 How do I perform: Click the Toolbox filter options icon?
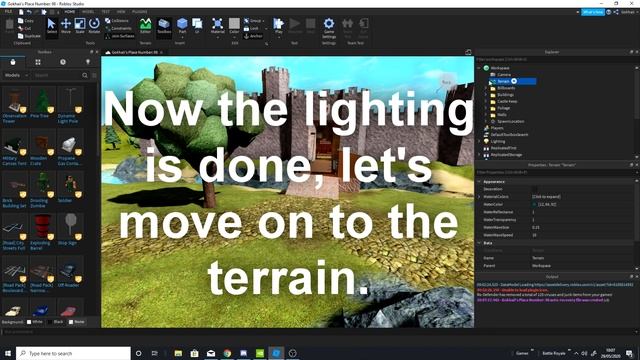pyautogui.click(x=94, y=76)
